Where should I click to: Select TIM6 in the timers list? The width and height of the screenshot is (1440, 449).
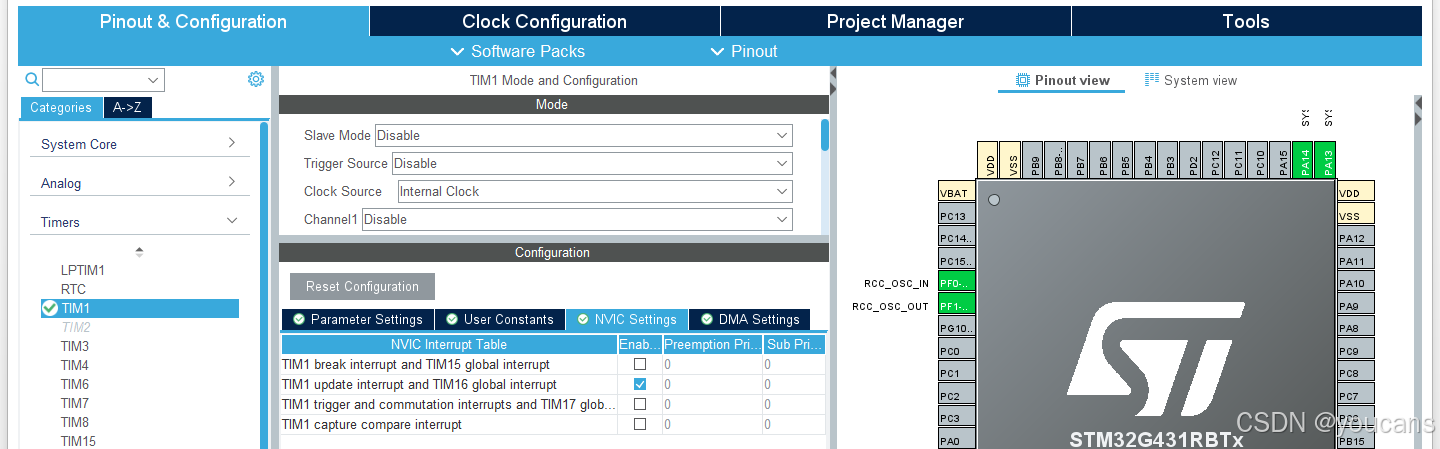pos(75,384)
